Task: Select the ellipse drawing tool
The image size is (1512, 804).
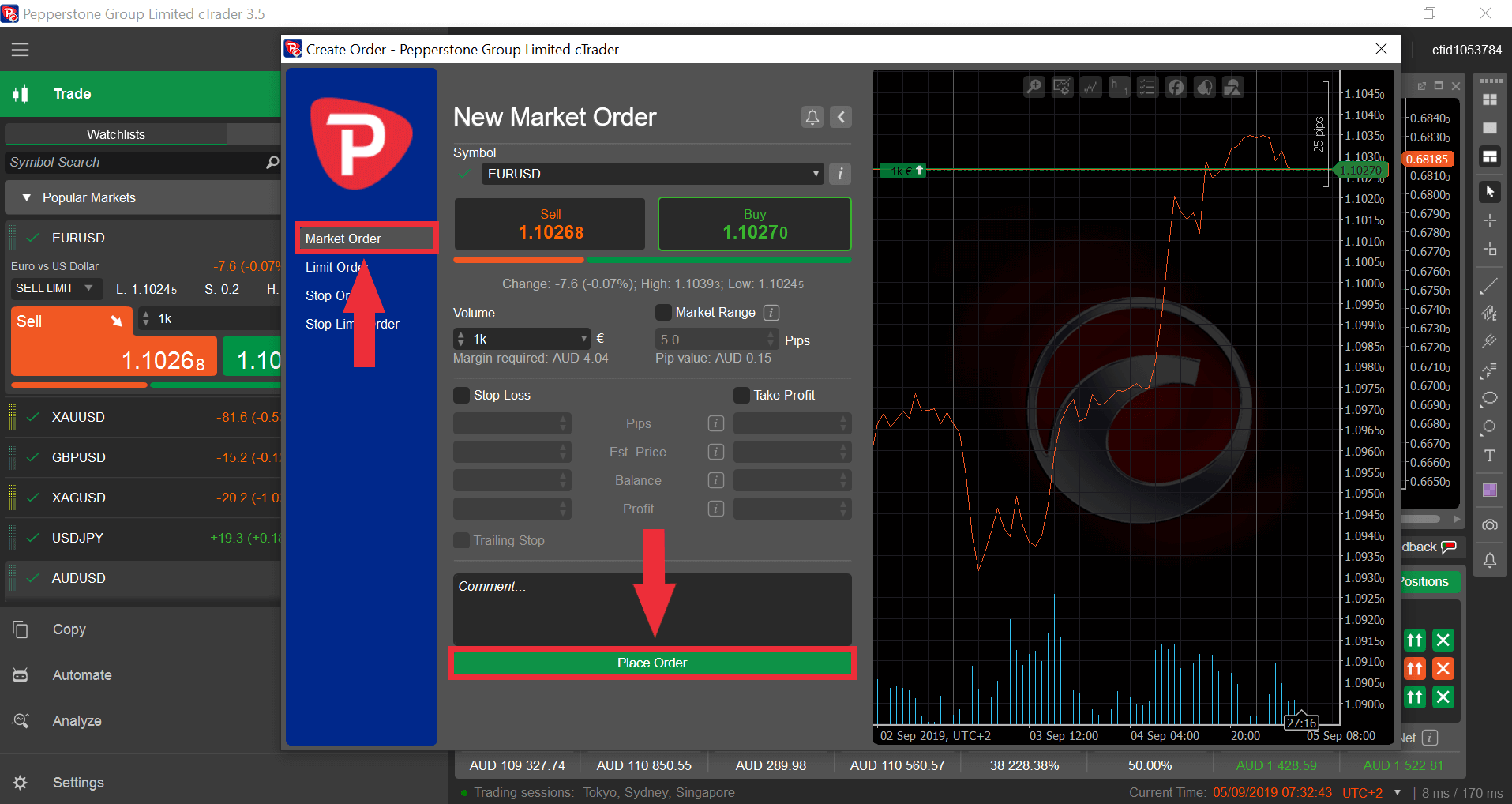Action: click(x=1490, y=398)
